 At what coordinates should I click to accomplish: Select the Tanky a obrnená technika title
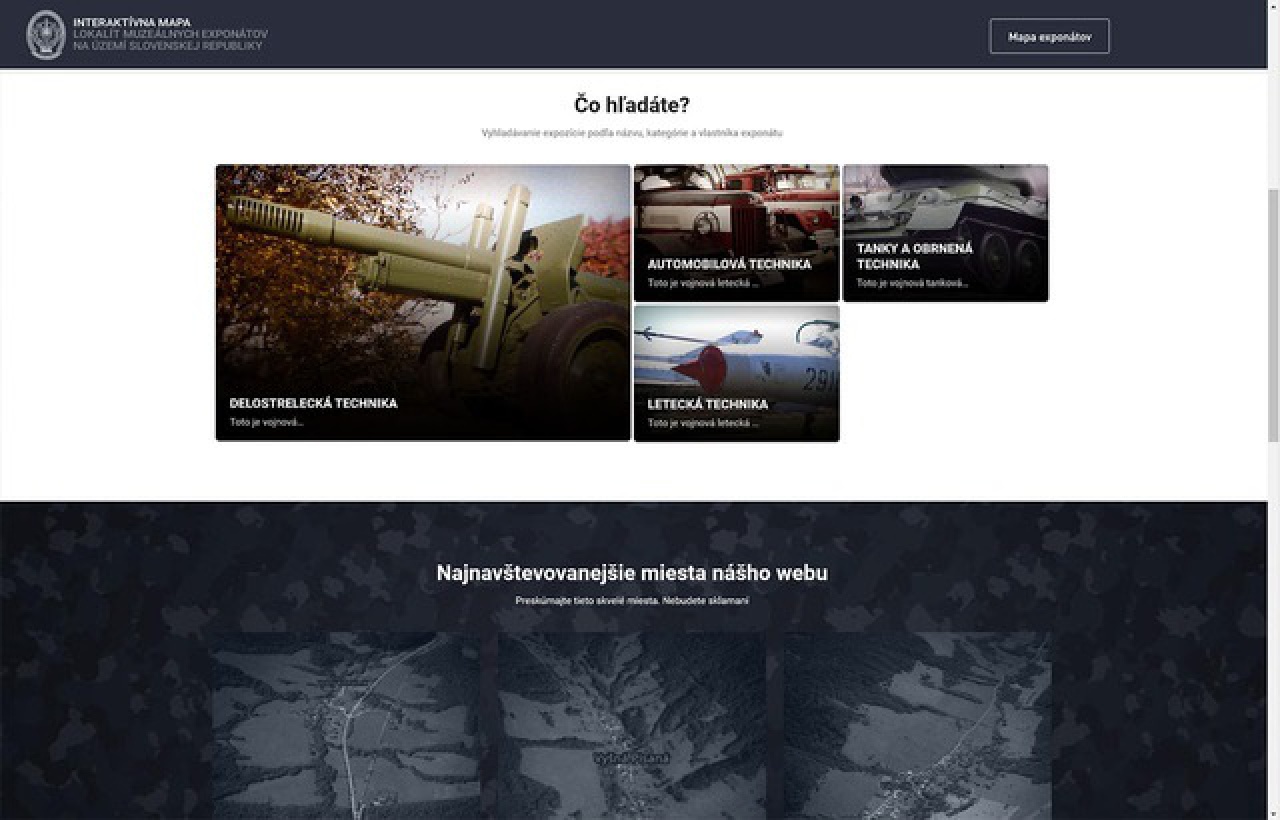[914, 256]
